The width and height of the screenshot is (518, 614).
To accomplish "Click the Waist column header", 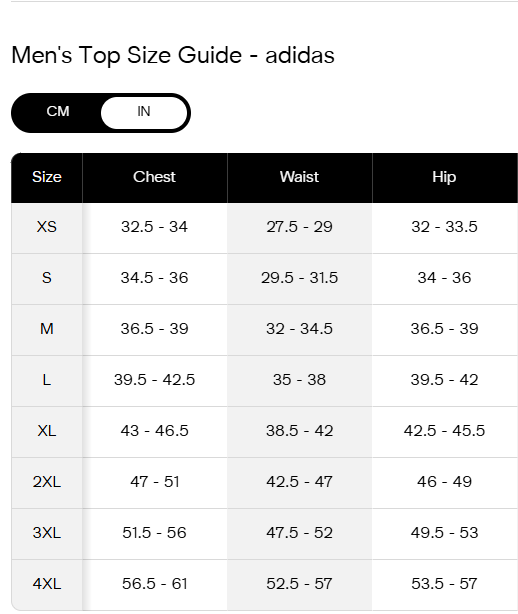I will coord(300,177).
